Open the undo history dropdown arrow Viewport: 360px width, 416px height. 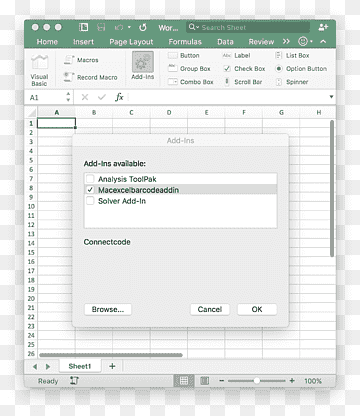[129, 27]
